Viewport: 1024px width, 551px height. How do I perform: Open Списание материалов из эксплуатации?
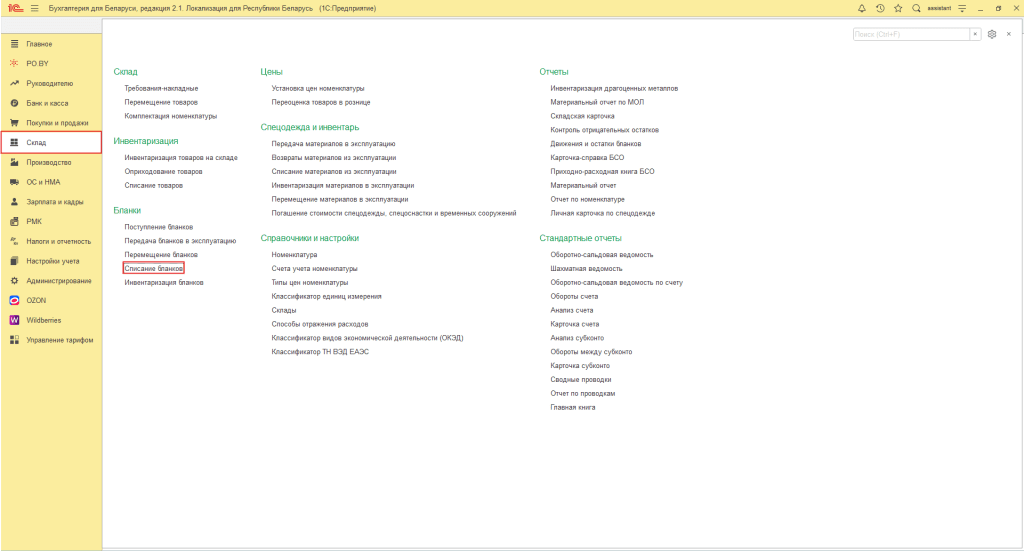(334, 172)
